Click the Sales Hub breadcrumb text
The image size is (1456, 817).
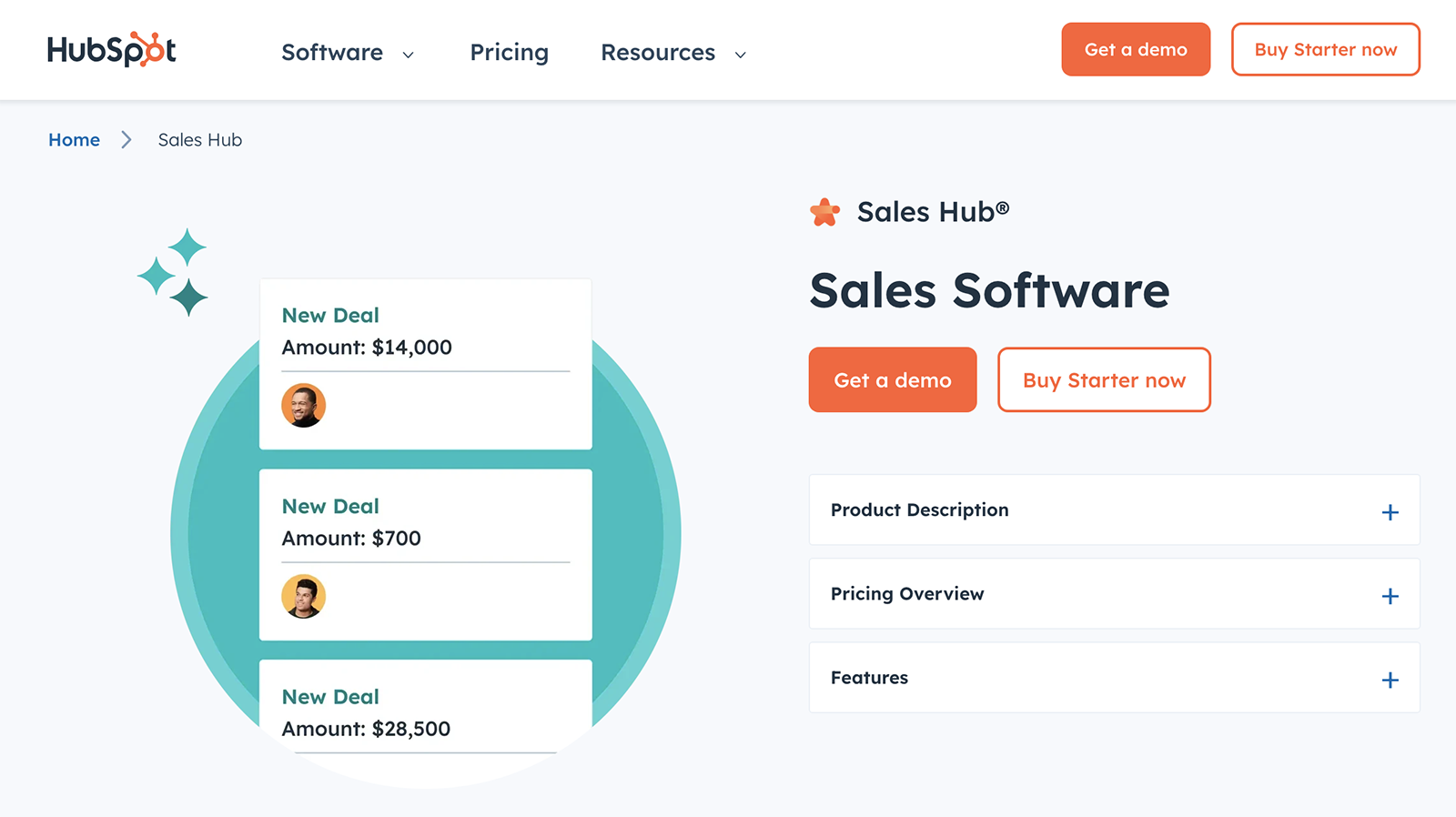click(200, 140)
